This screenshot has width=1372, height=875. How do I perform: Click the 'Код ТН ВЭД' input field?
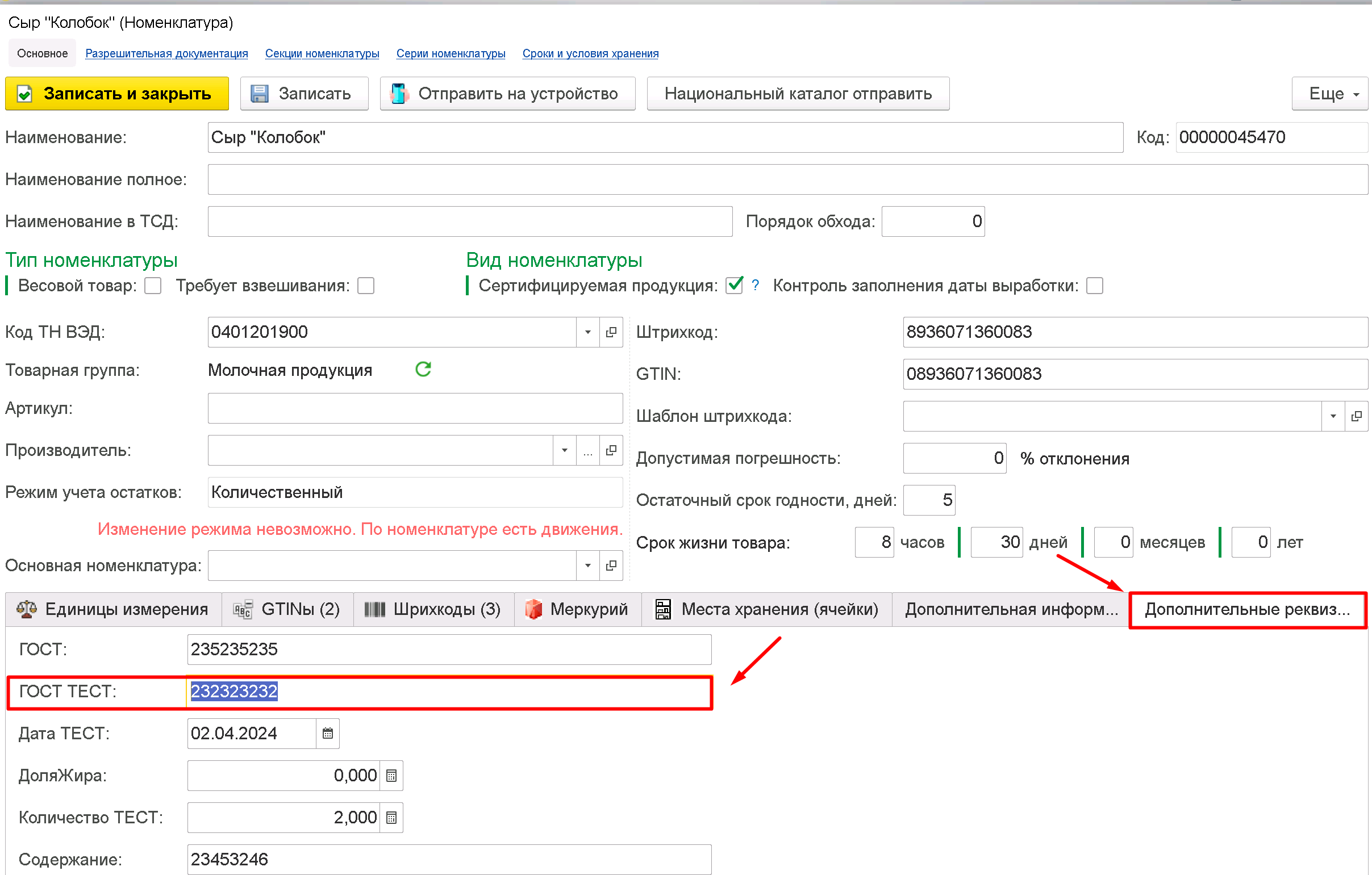392,332
